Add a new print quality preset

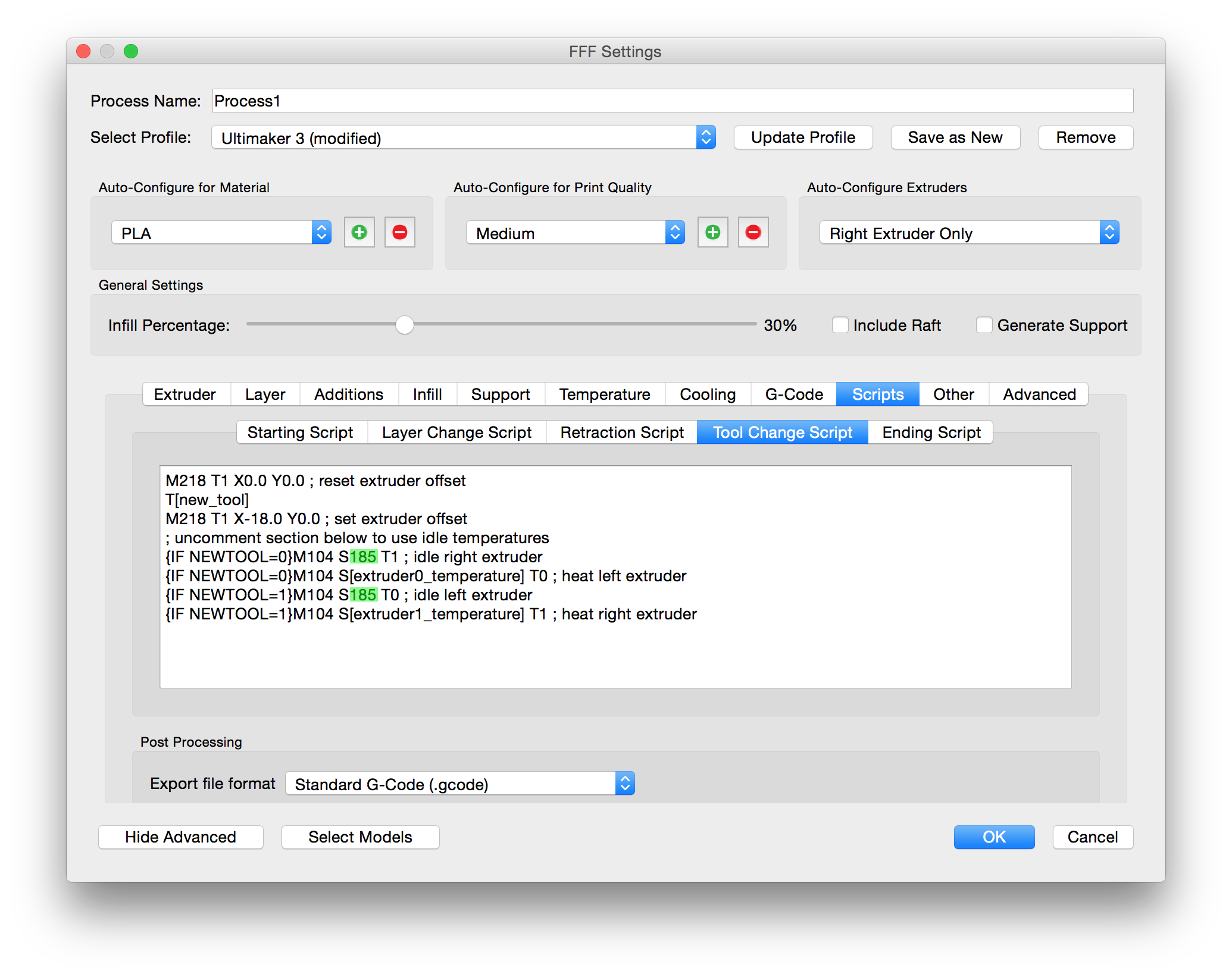(712, 233)
